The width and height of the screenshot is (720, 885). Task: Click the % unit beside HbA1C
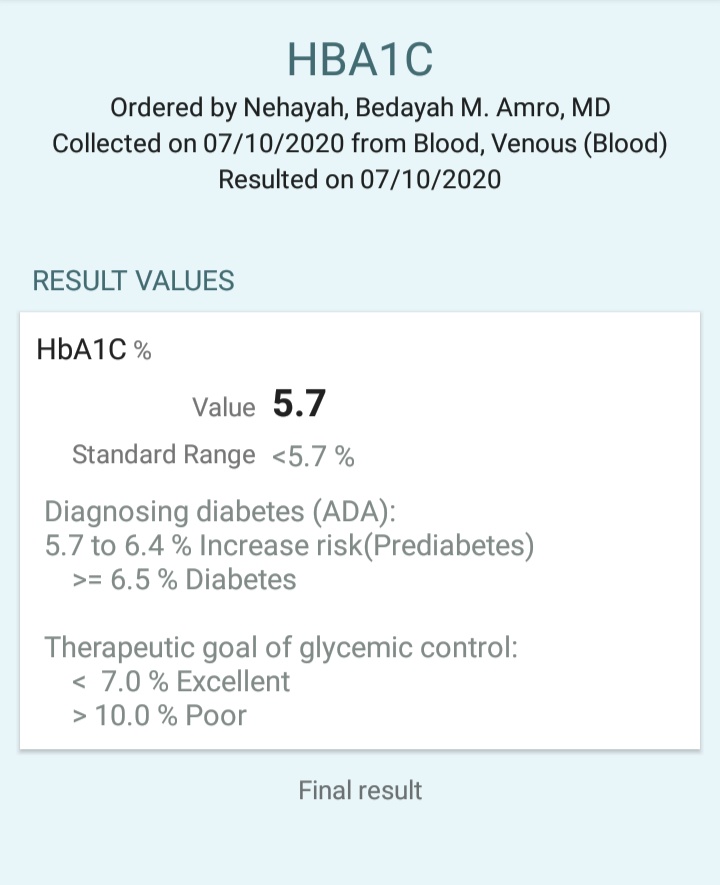[142, 351]
